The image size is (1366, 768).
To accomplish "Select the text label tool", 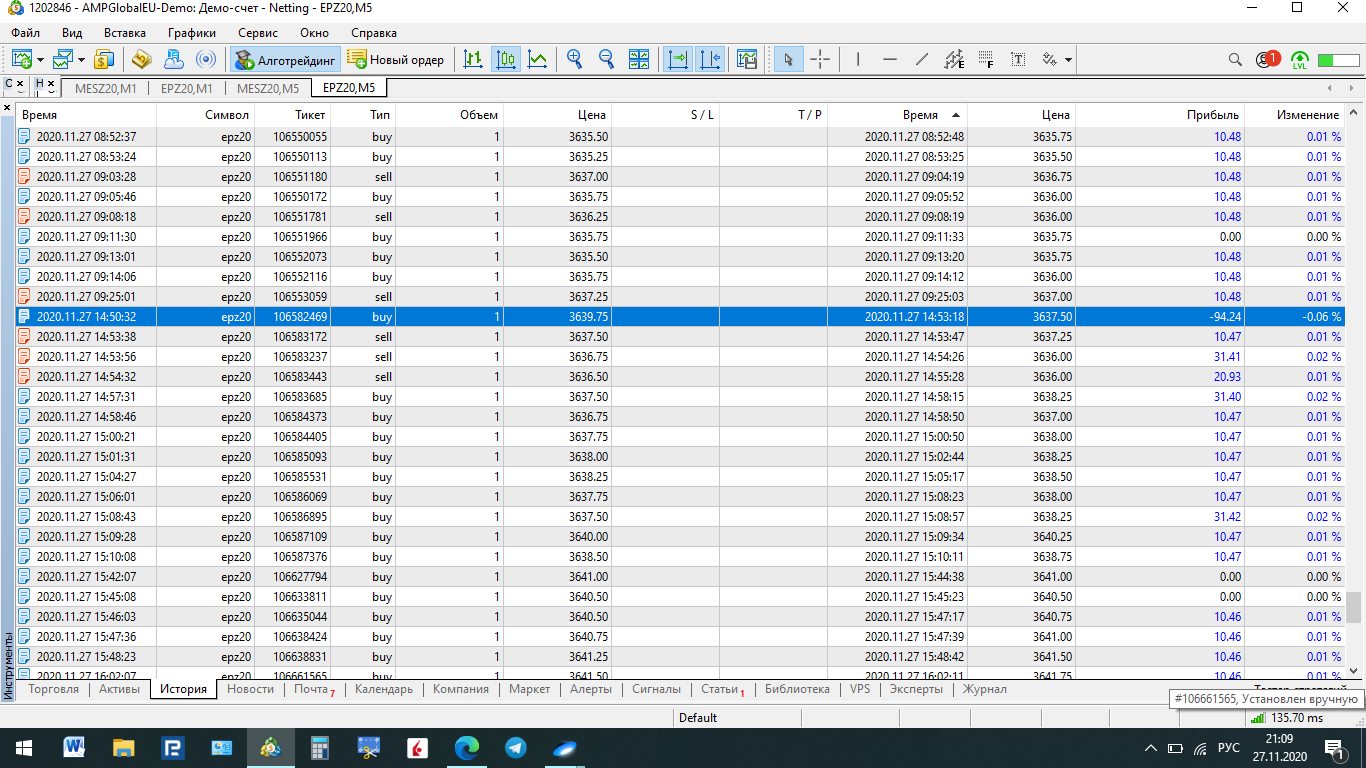I will point(1018,59).
